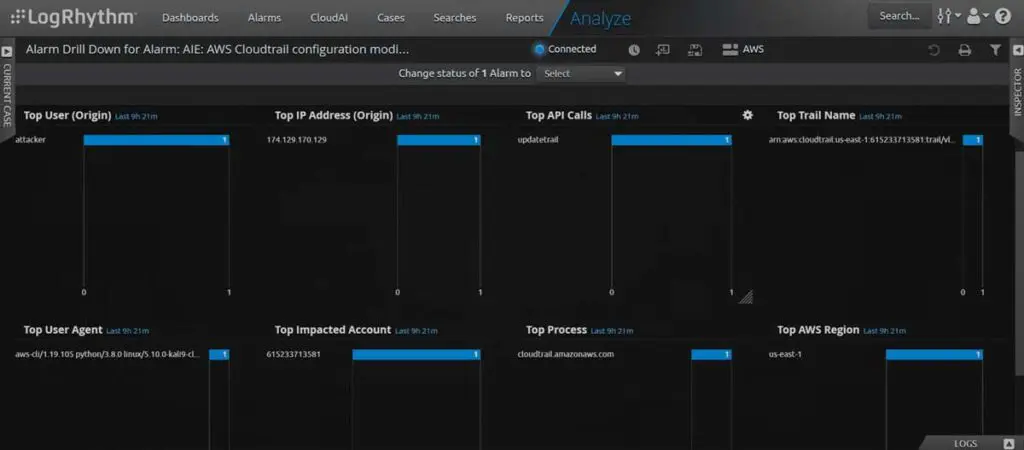
Task: Click the Top IP Address (Origin) title
Action: 334,115
